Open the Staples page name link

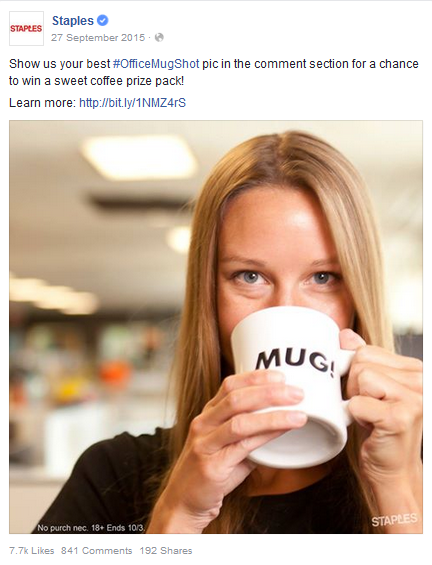click(73, 21)
